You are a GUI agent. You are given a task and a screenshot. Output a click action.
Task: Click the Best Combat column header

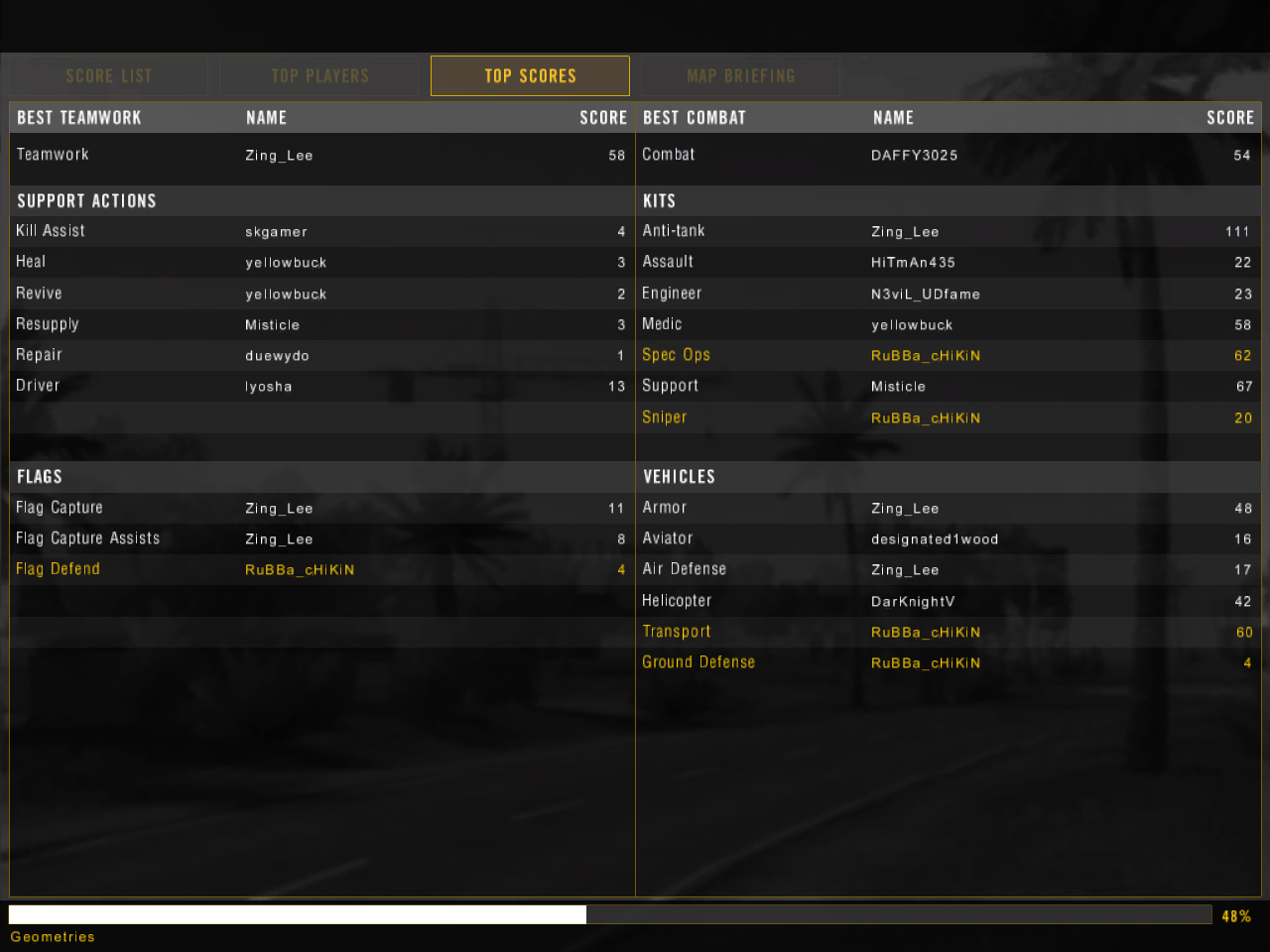point(694,118)
